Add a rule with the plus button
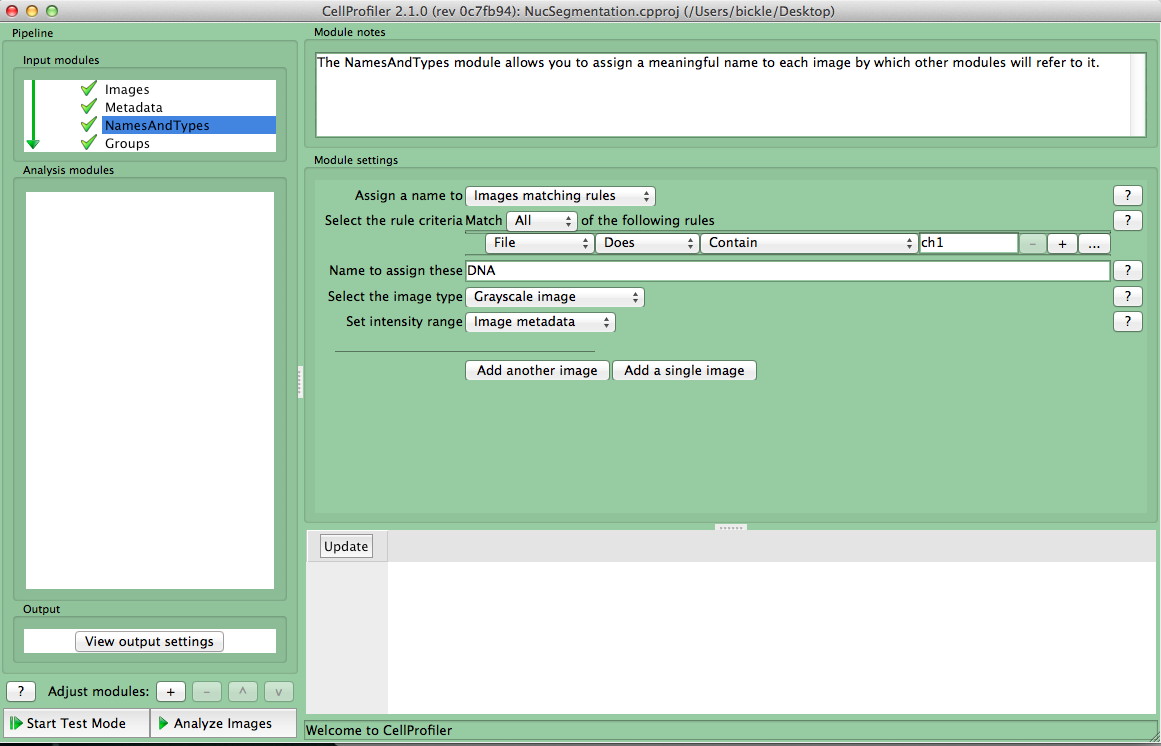The height and width of the screenshot is (746, 1161). [1062, 243]
